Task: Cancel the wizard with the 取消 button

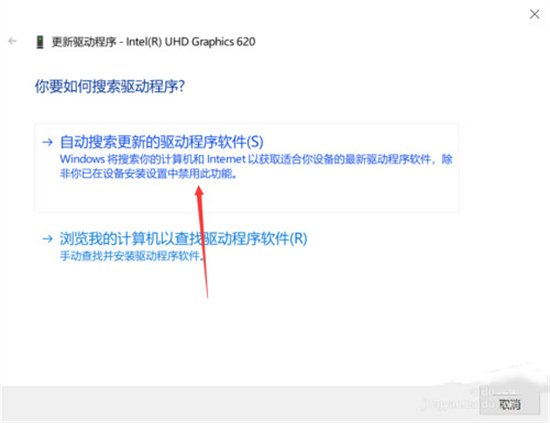Action: click(x=509, y=404)
